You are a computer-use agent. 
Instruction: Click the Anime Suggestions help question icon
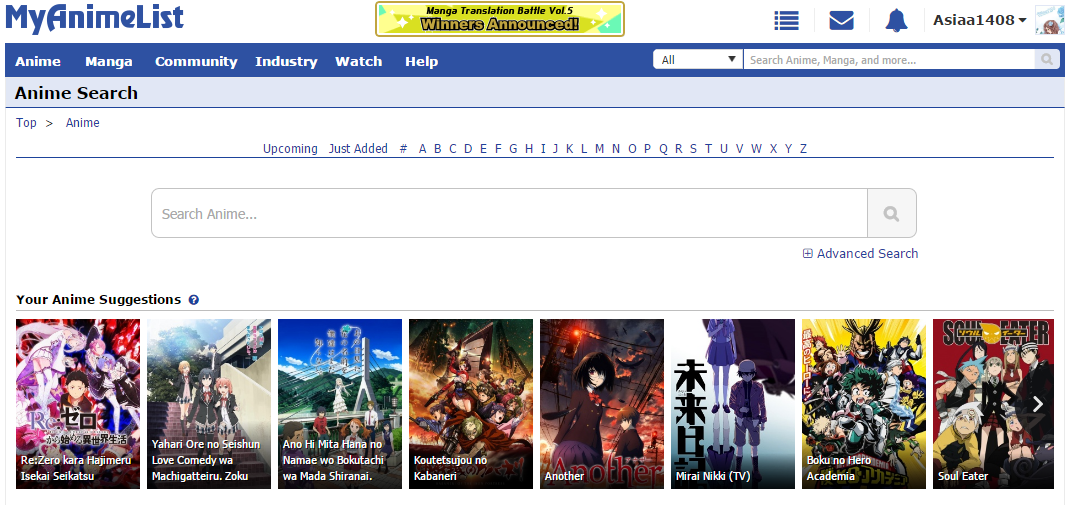tap(194, 300)
